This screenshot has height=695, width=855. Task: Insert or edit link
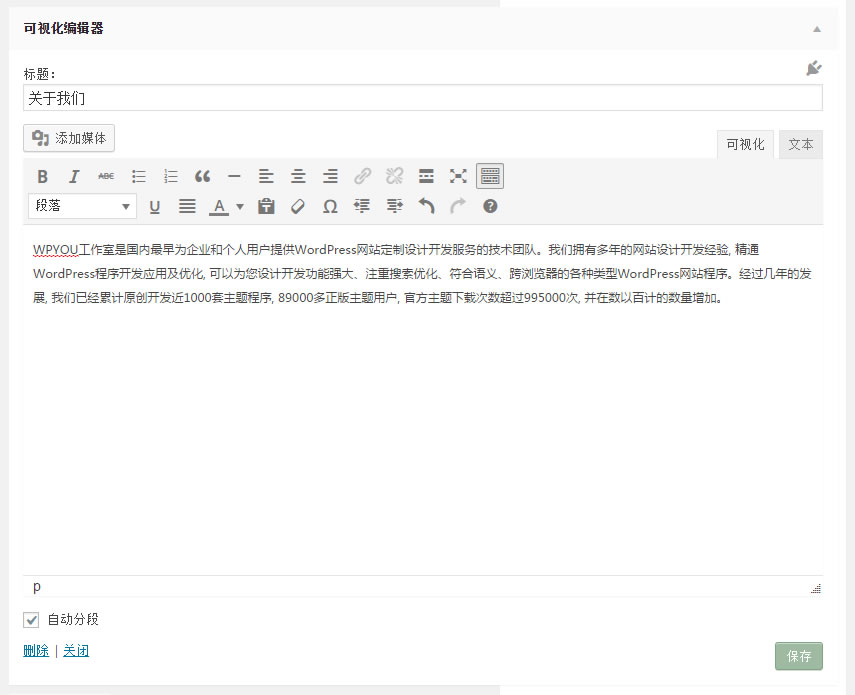point(362,176)
